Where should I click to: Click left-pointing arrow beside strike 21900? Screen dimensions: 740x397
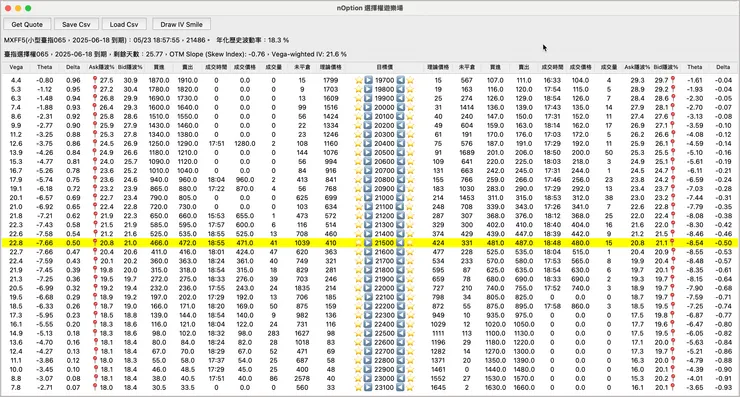tap(400, 279)
